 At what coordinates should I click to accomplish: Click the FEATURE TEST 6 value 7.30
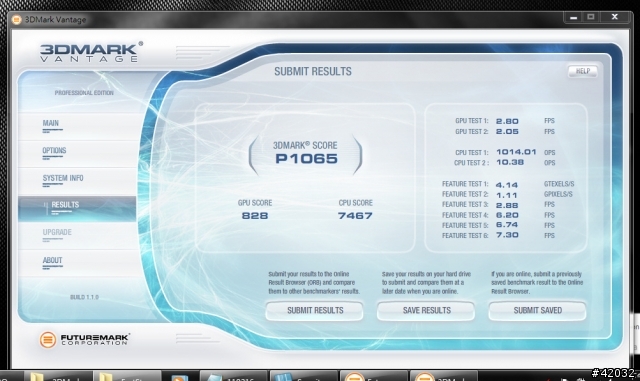[x=507, y=235]
